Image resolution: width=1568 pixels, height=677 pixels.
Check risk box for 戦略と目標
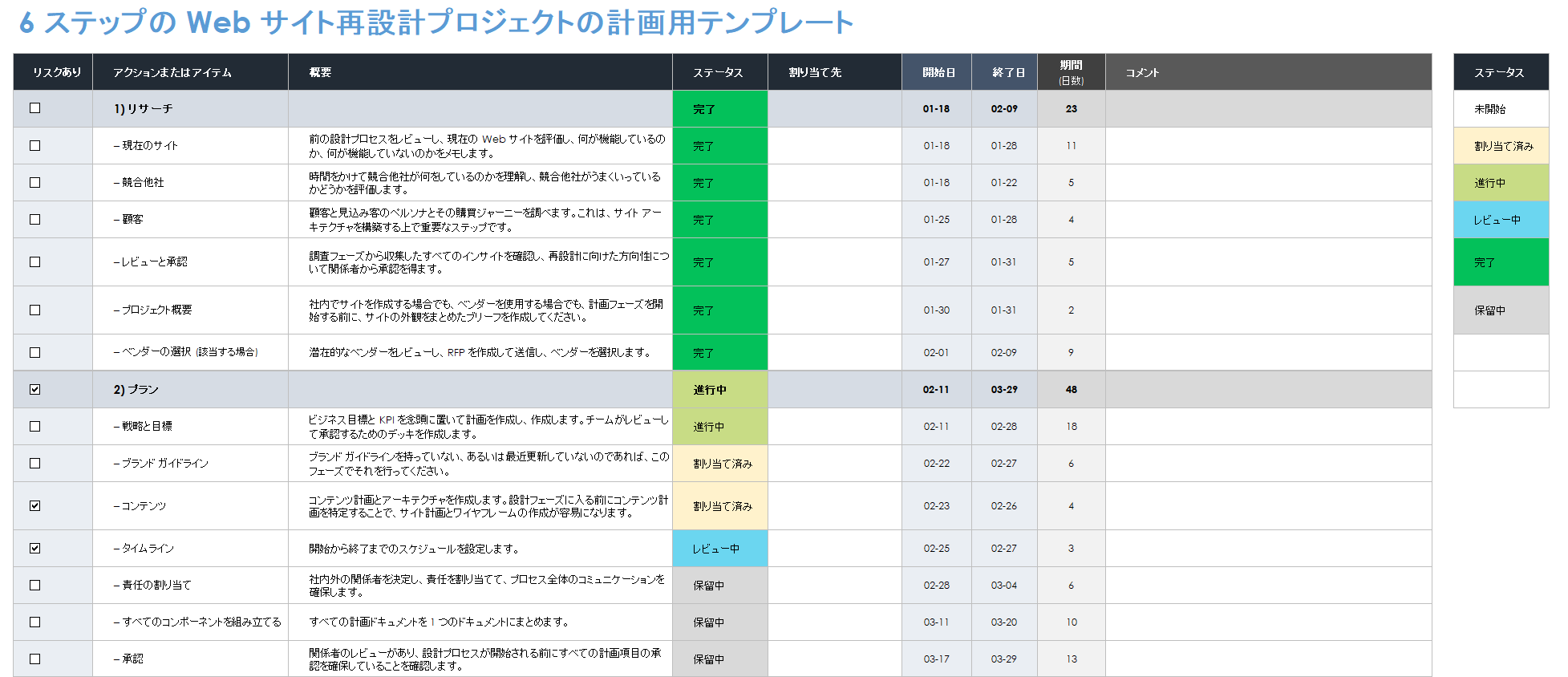point(34,427)
